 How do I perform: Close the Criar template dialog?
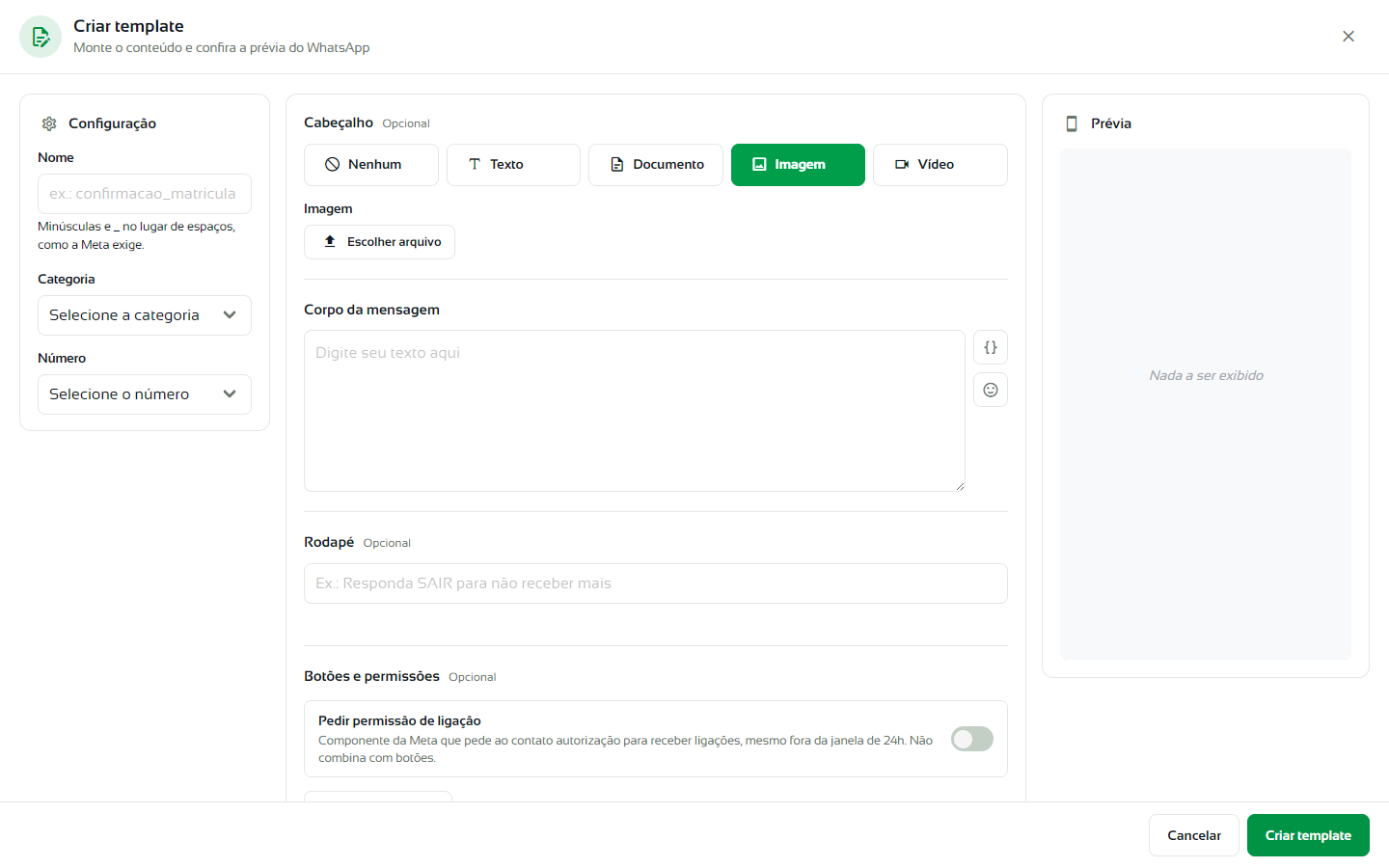tap(1348, 37)
